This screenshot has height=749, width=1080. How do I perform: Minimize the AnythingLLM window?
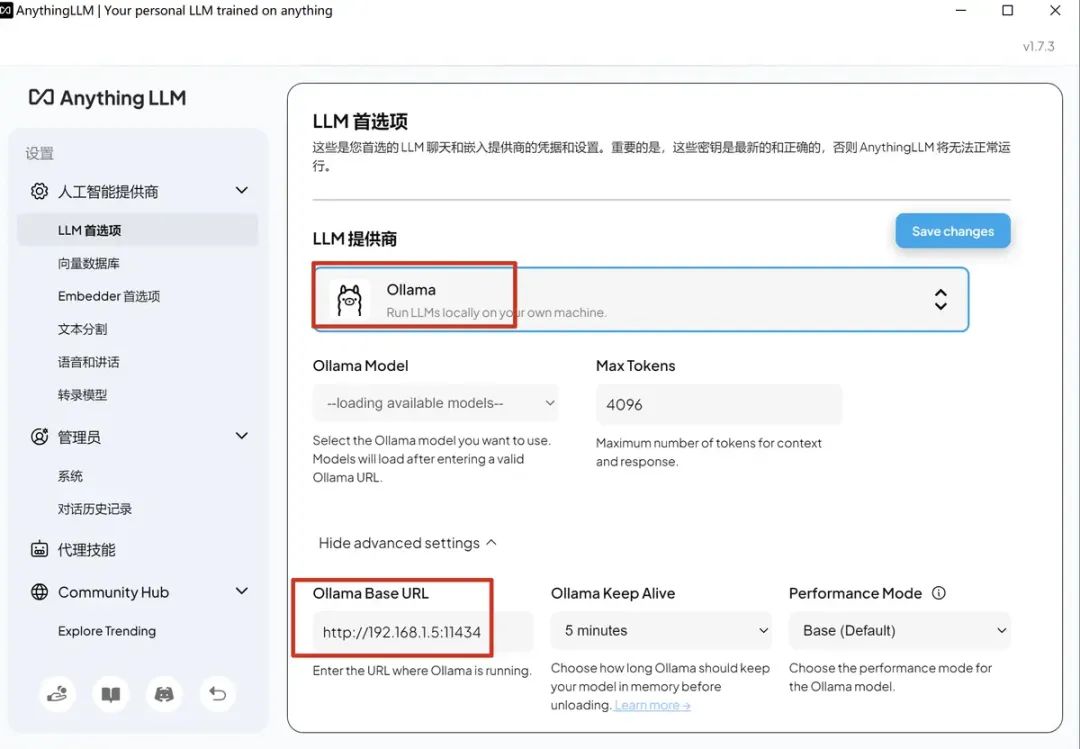pyautogui.click(x=962, y=10)
